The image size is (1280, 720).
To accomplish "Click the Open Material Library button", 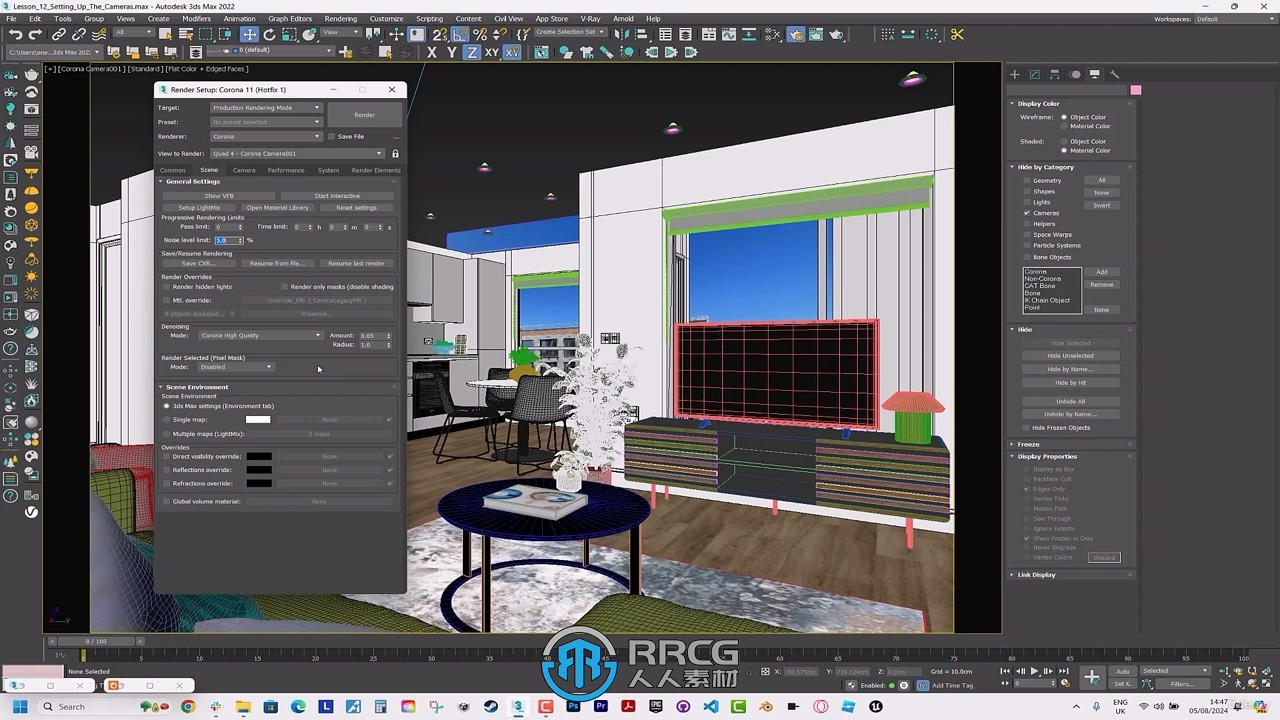I will click(278, 208).
